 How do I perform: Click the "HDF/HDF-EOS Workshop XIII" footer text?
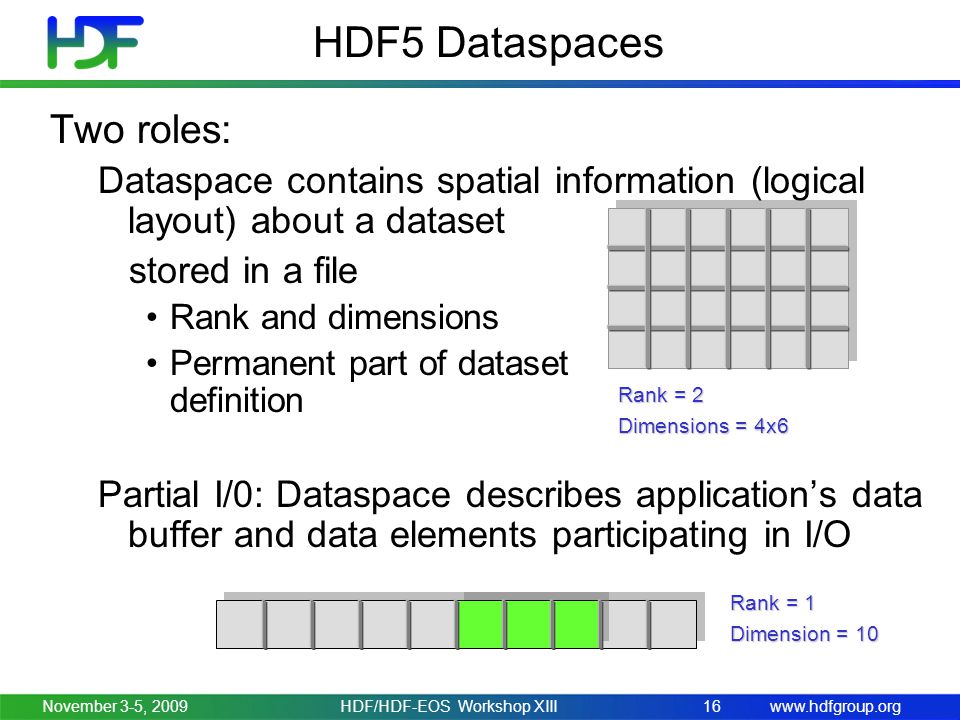pyautogui.click(x=449, y=706)
